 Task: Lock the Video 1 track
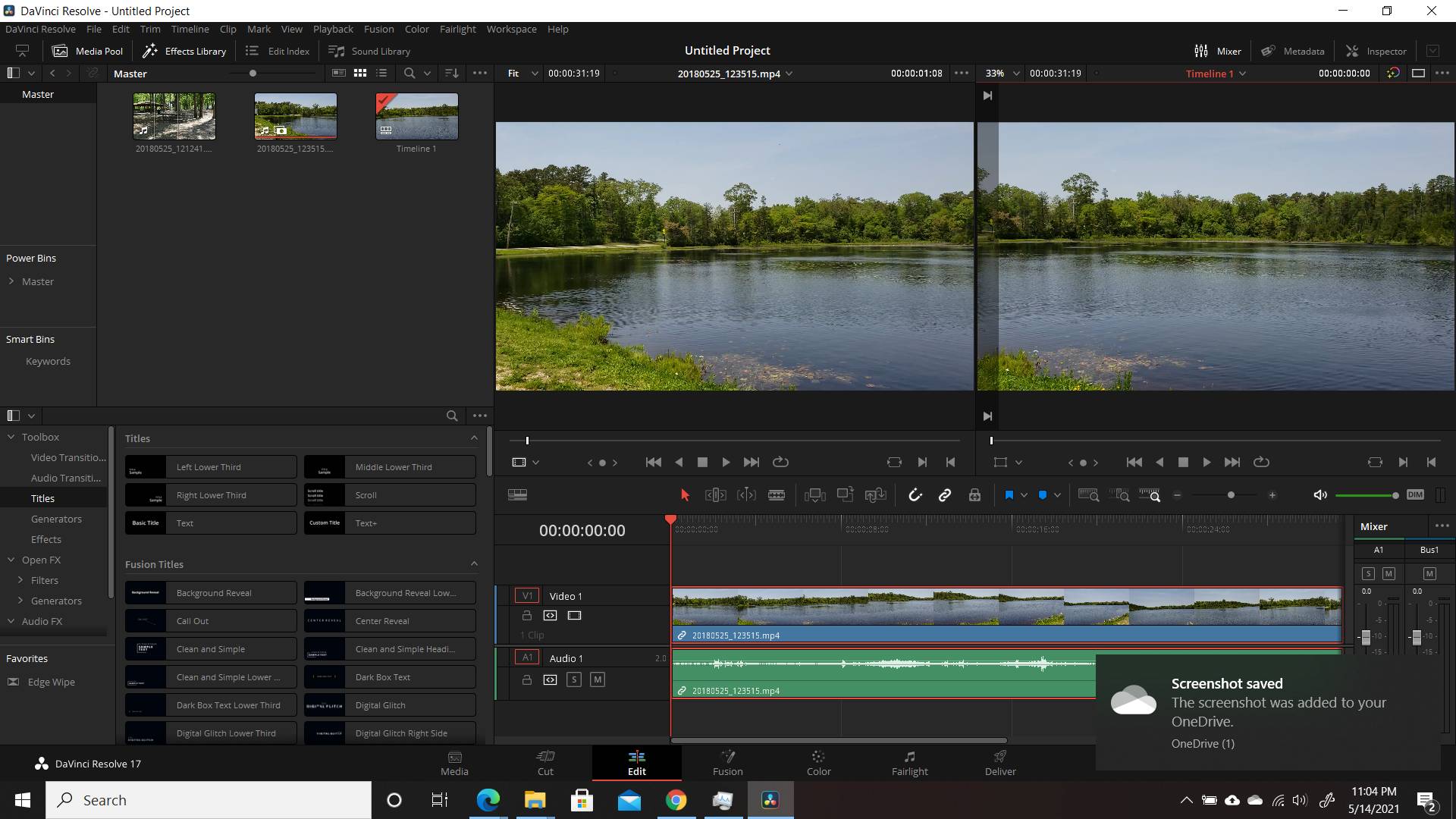click(x=527, y=616)
